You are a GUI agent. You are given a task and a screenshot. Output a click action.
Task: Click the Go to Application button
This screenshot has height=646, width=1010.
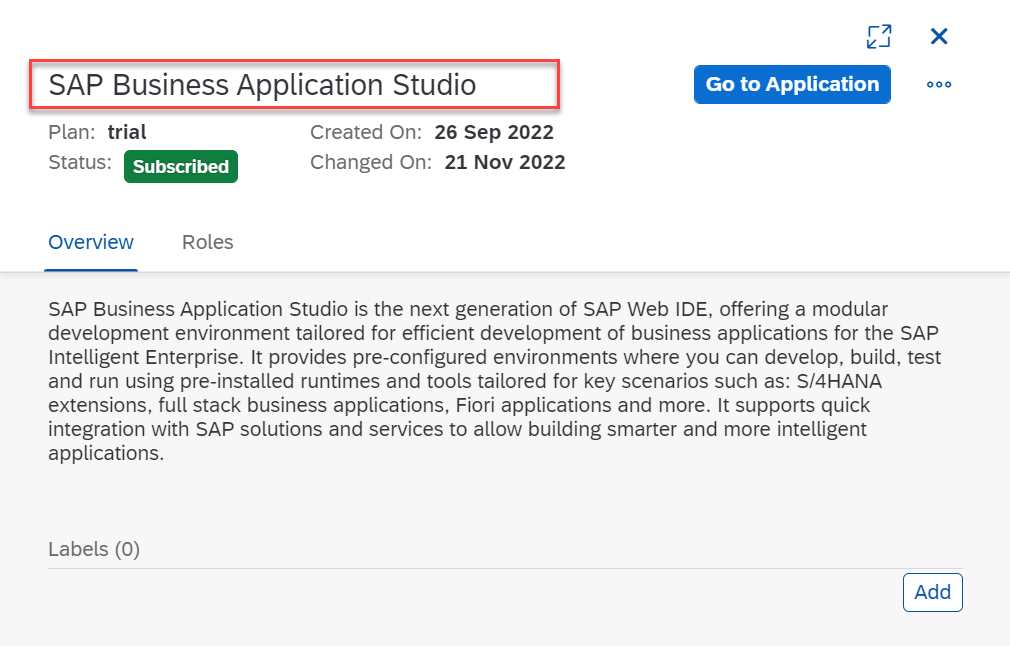791,85
